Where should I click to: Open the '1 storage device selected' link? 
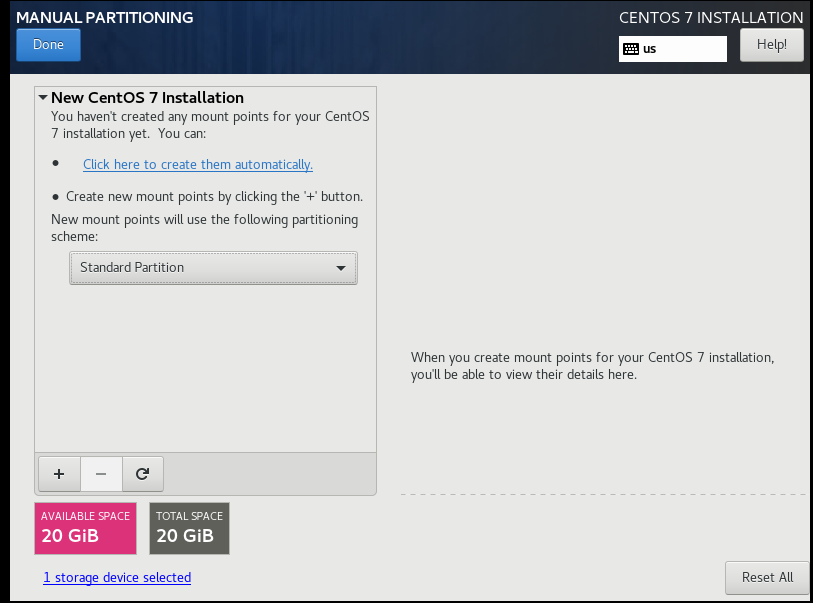[117, 577]
